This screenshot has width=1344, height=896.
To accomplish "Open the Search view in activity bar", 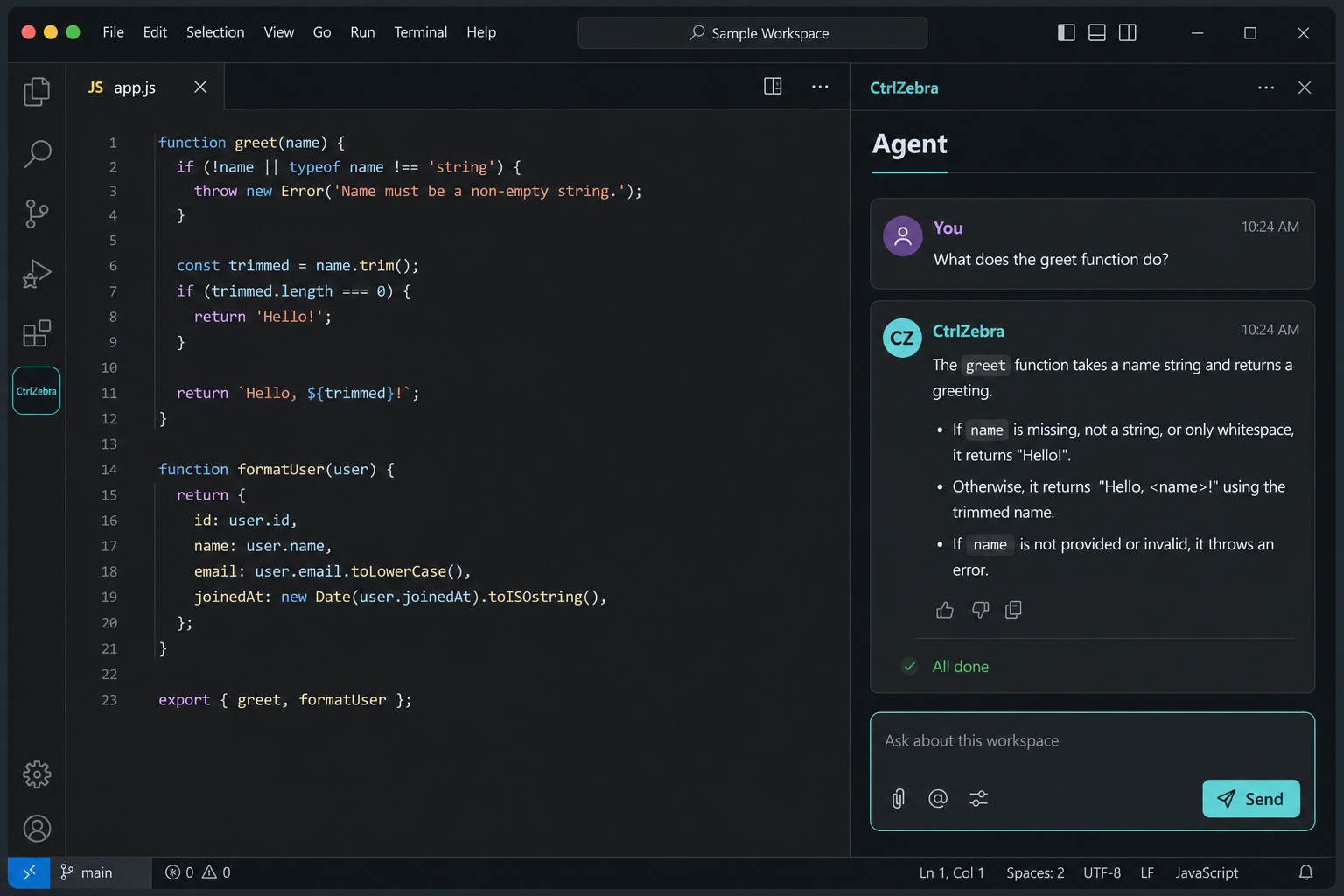I will point(37,154).
